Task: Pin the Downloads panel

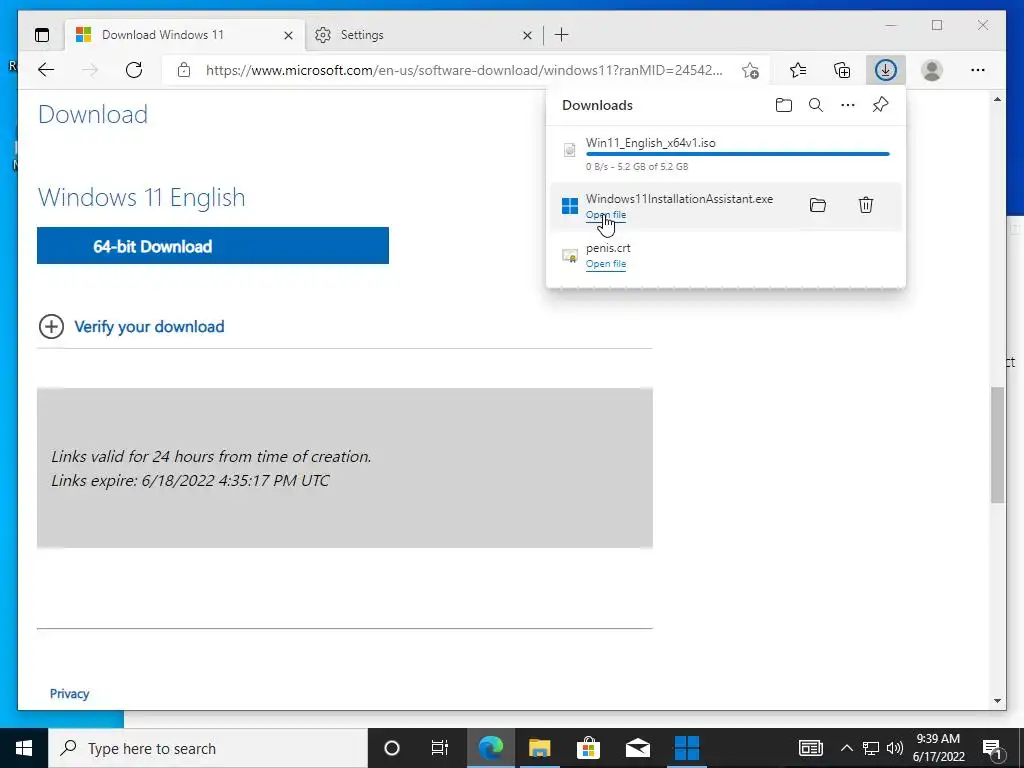Action: click(880, 105)
